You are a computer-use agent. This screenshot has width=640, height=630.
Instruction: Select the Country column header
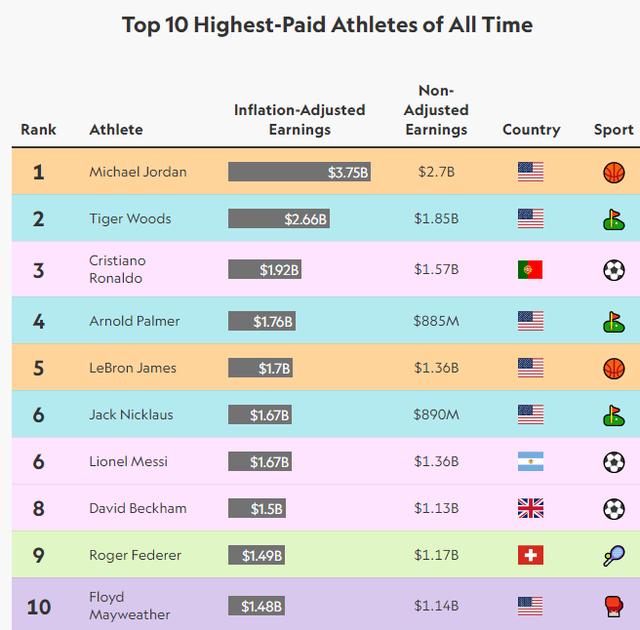click(531, 129)
